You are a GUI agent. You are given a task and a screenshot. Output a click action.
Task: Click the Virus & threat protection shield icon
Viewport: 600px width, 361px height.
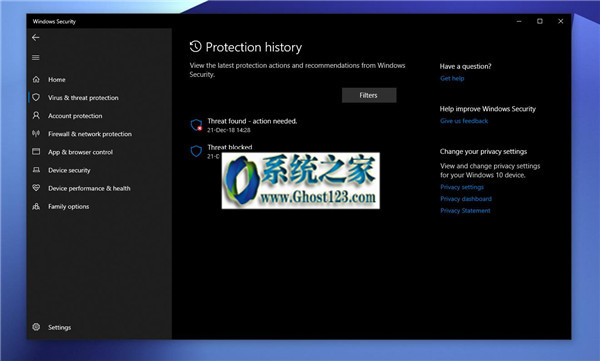tap(36, 97)
